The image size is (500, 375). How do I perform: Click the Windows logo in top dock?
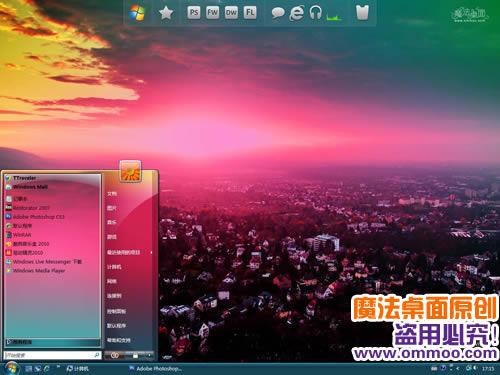tap(137, 13)
